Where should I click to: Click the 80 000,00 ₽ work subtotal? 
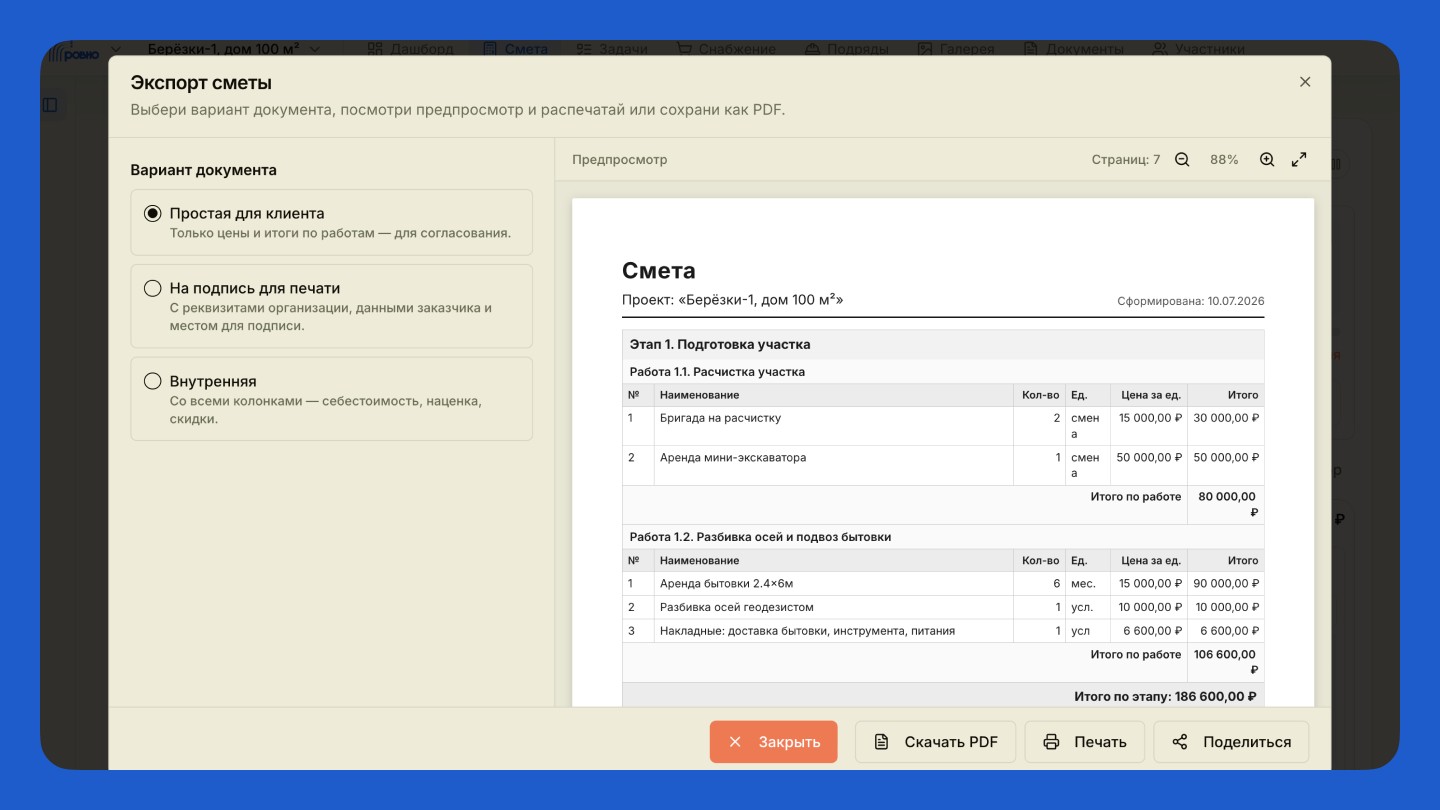(x=1227, y=504)
